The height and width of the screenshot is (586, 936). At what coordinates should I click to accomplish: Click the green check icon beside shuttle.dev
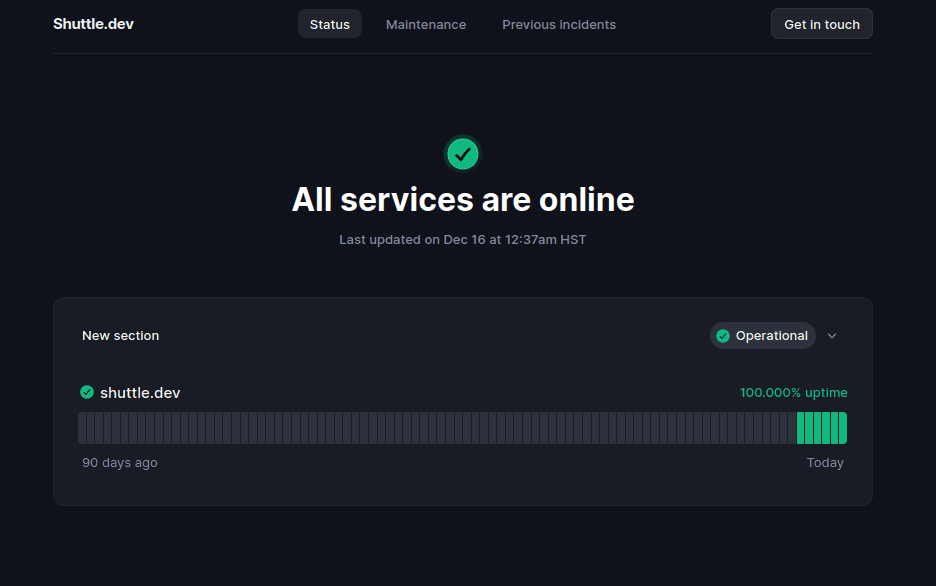tap(87, 392)
